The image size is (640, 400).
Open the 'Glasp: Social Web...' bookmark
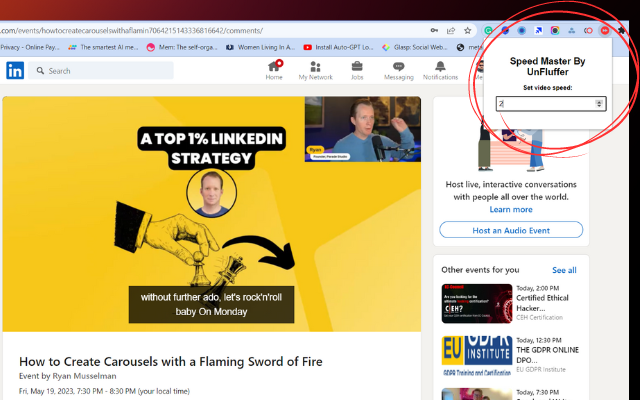click(x=415, y=47)
